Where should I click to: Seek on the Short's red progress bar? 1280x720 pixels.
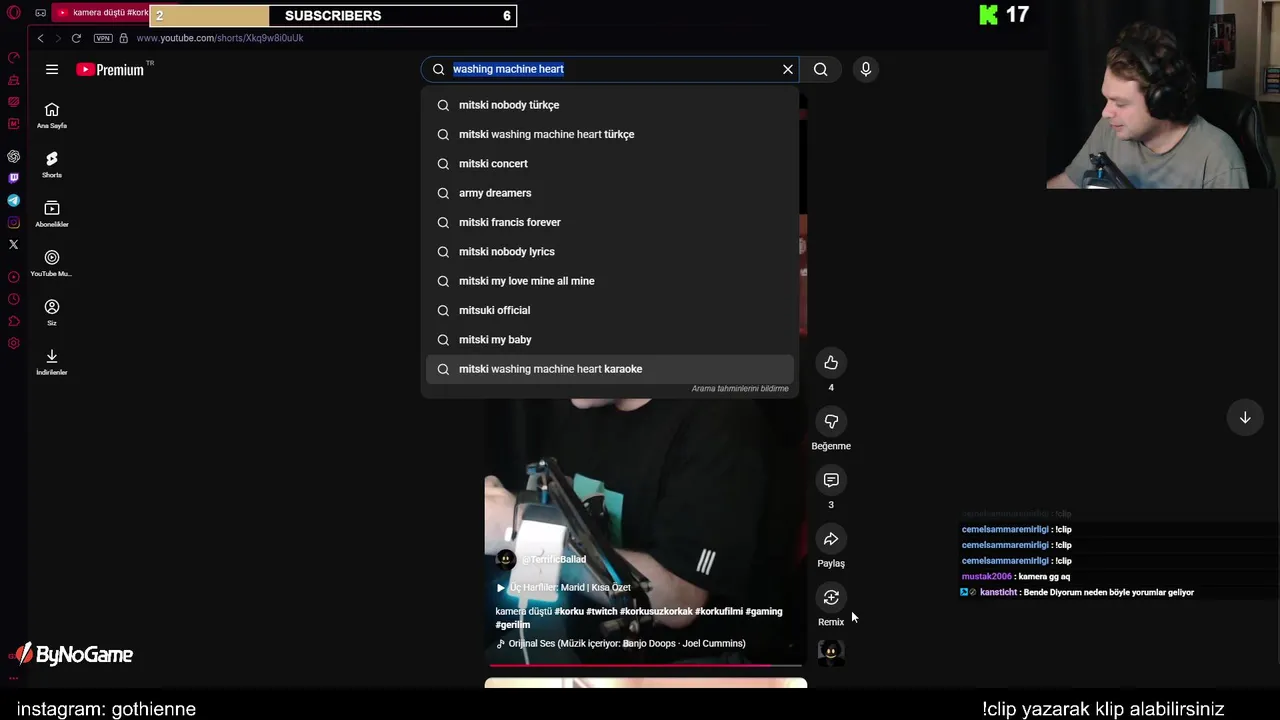point(645,665)
